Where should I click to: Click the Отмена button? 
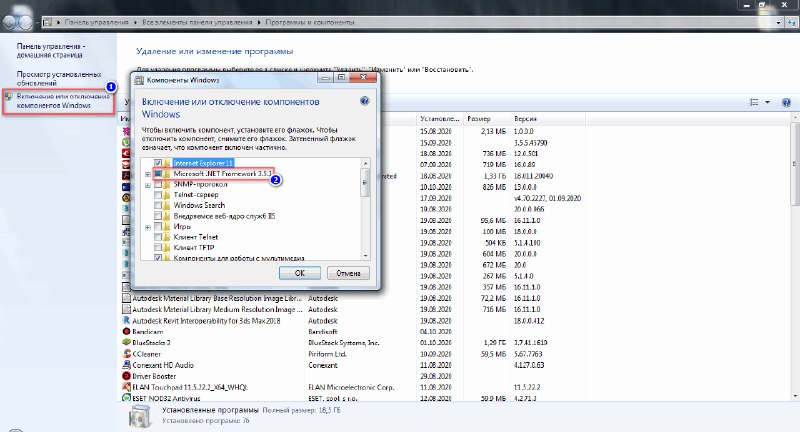(348, 273)
